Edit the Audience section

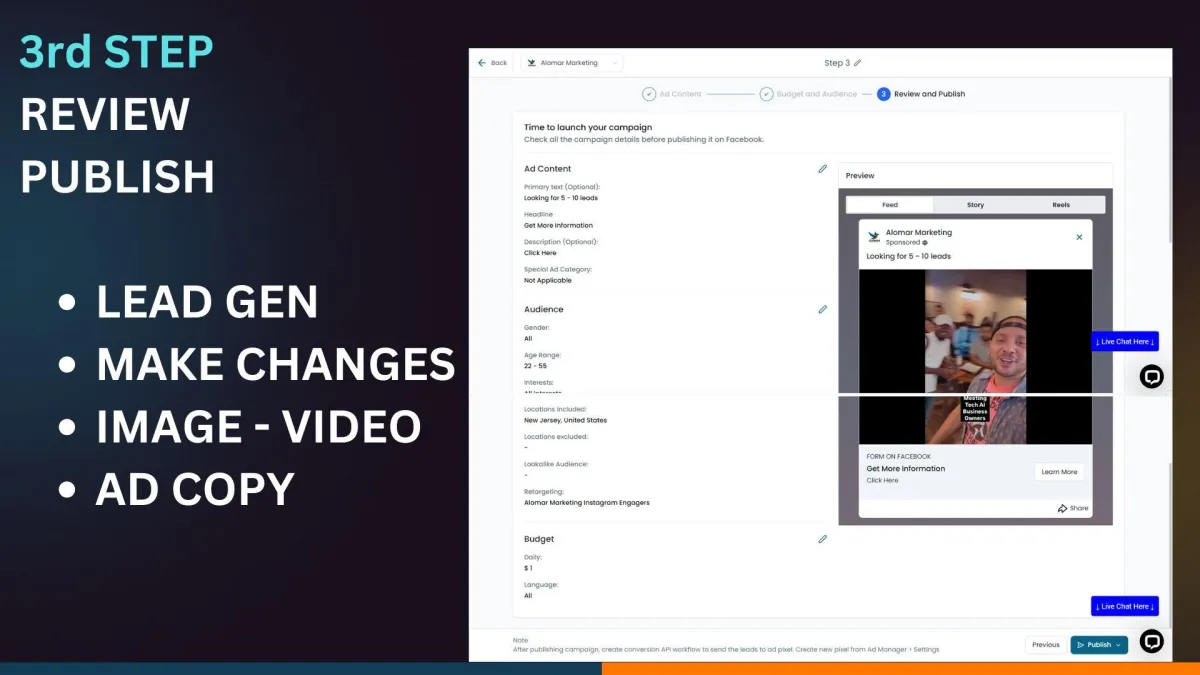coord(822,310)
